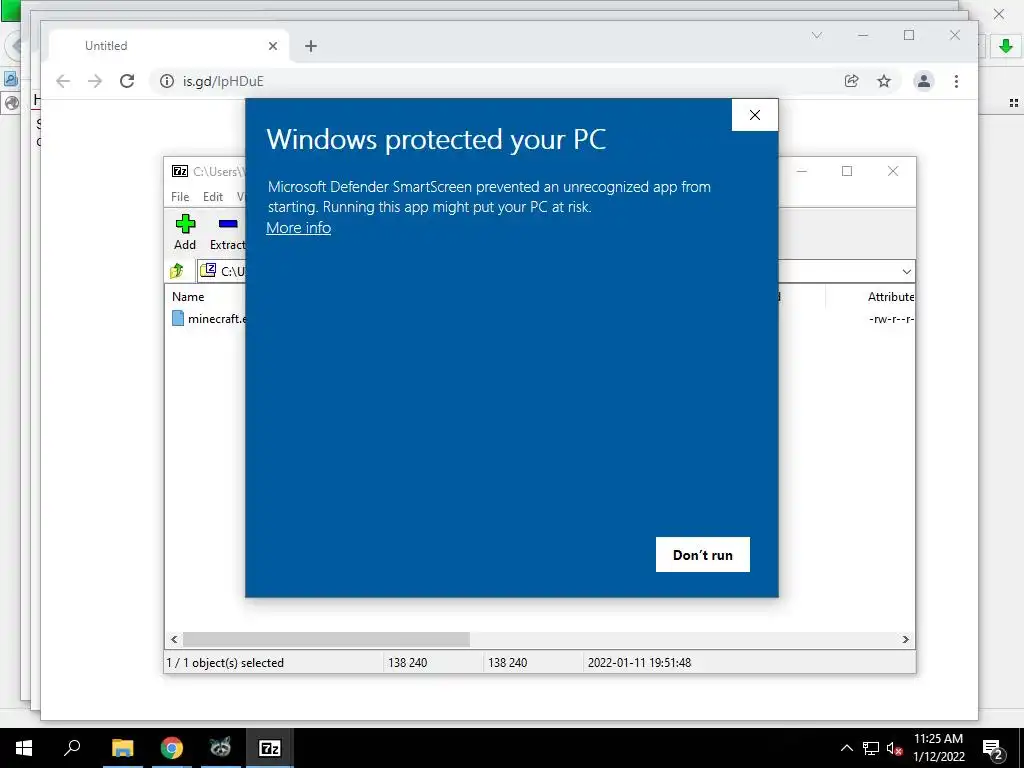Click the 7-Zip scrollbar right arrow
The height and width of the screenshot is (768, 1024).
pos(906,639)
